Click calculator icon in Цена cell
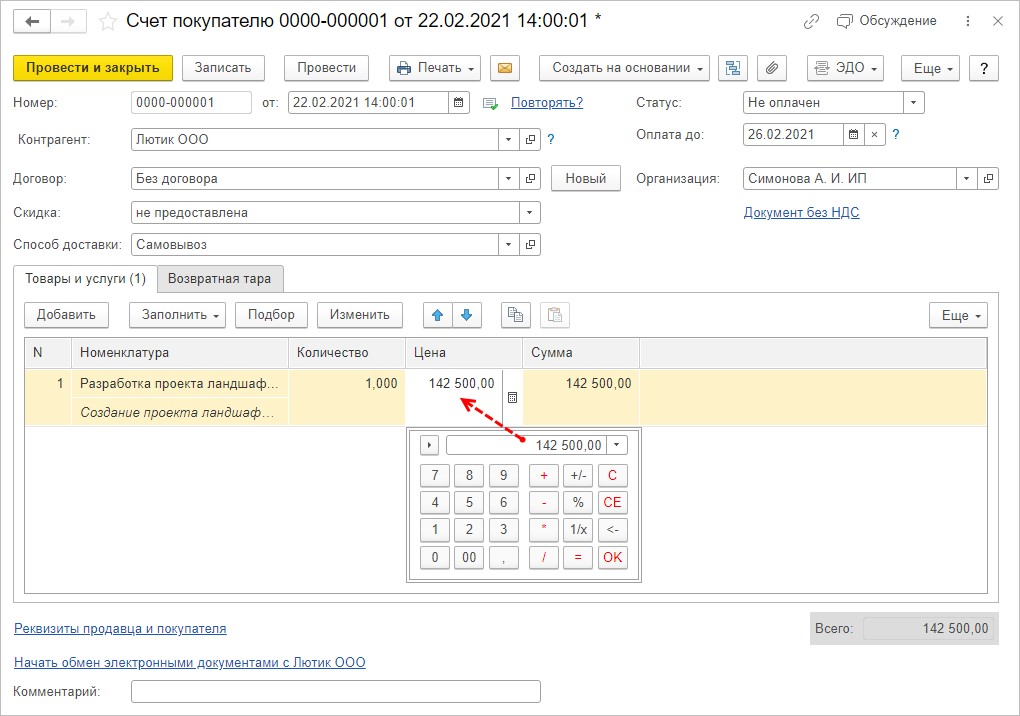Screen dimensions: 1020x716 coord(512,397)
